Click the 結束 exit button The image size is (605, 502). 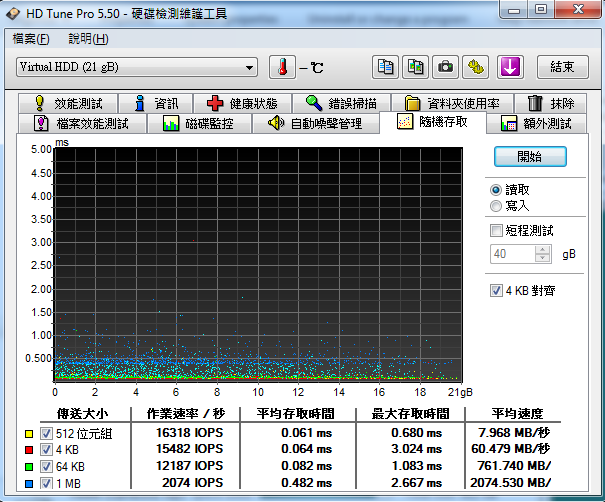pyautogui.click(x=563, y=67)
